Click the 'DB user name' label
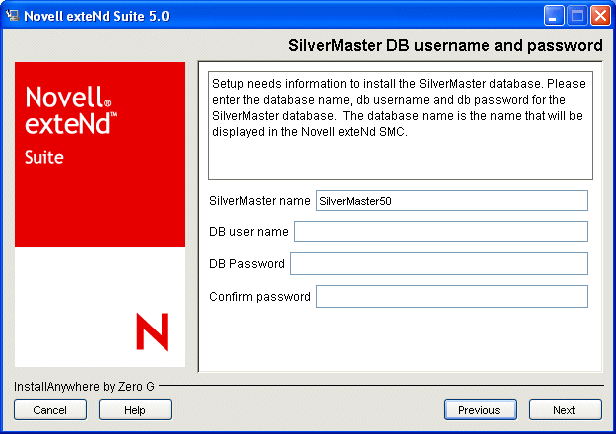 point(249,232)
